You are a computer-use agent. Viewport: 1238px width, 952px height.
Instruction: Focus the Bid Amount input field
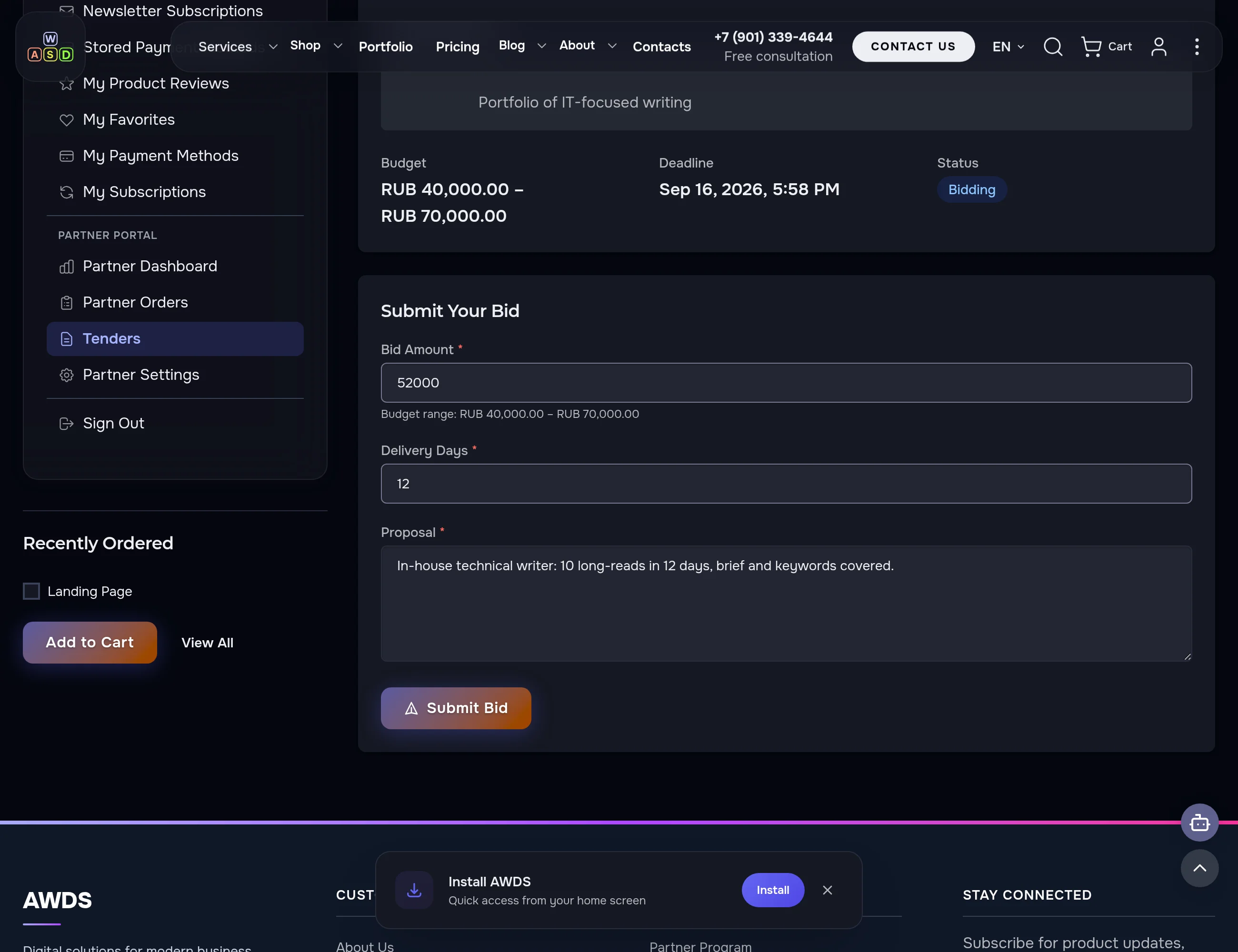tap(786, 383)
